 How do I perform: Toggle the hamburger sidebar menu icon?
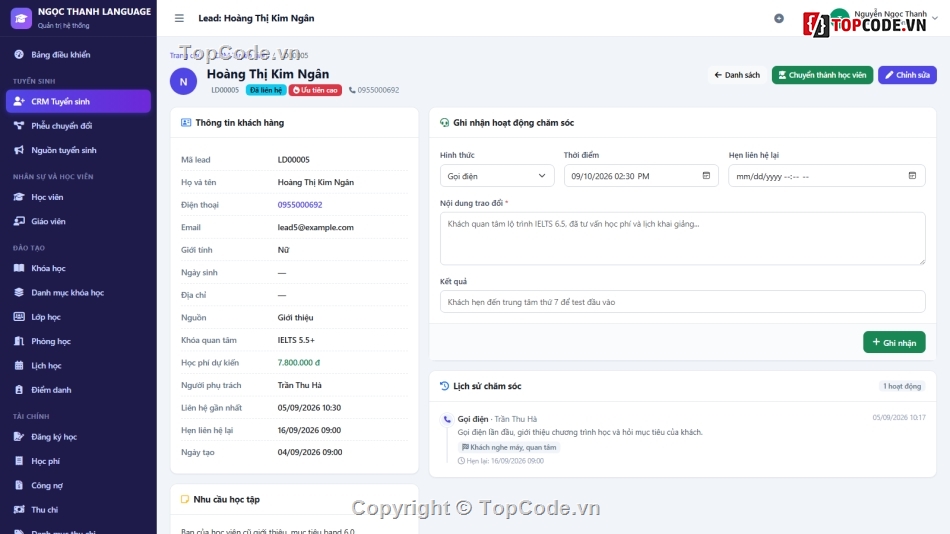tap(179, 18)
